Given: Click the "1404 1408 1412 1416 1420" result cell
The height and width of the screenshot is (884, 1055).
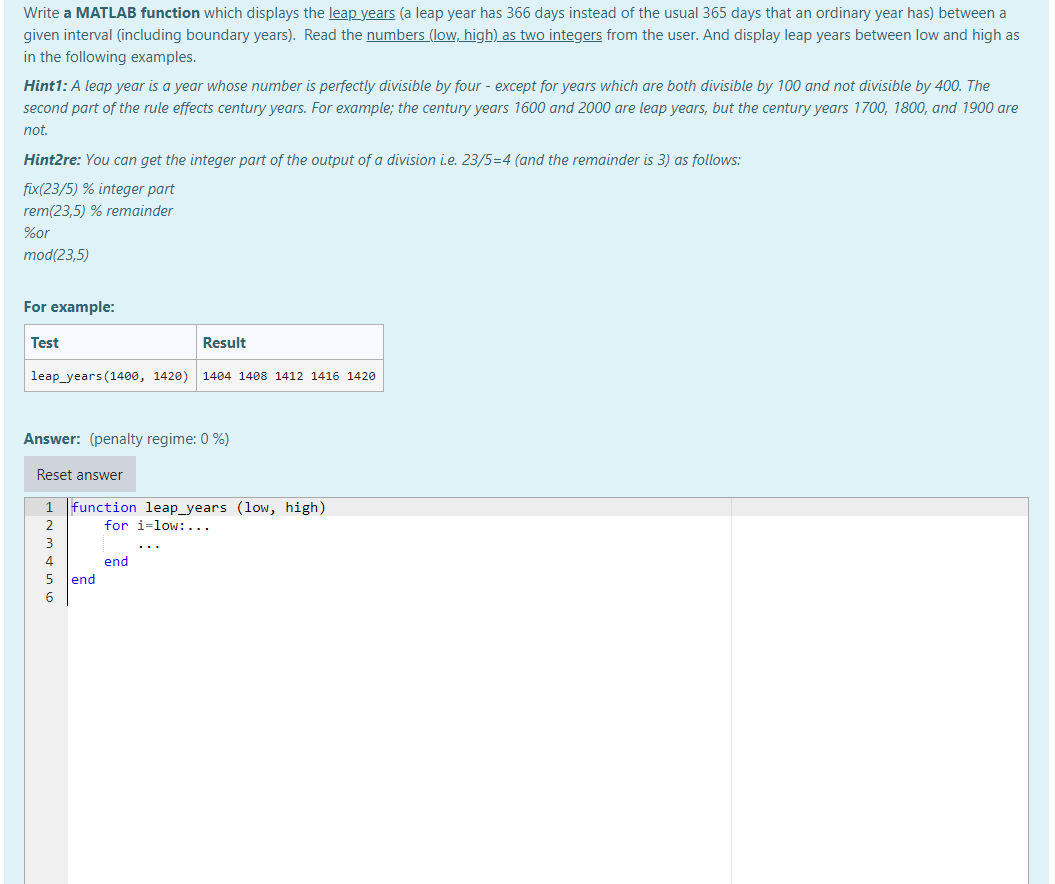Looking at the screenshot, I should coord(290,375).
